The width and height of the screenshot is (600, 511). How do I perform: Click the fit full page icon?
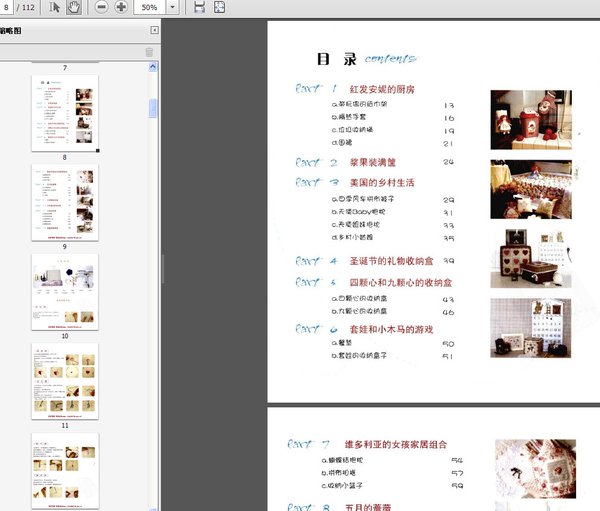[219, 7]
